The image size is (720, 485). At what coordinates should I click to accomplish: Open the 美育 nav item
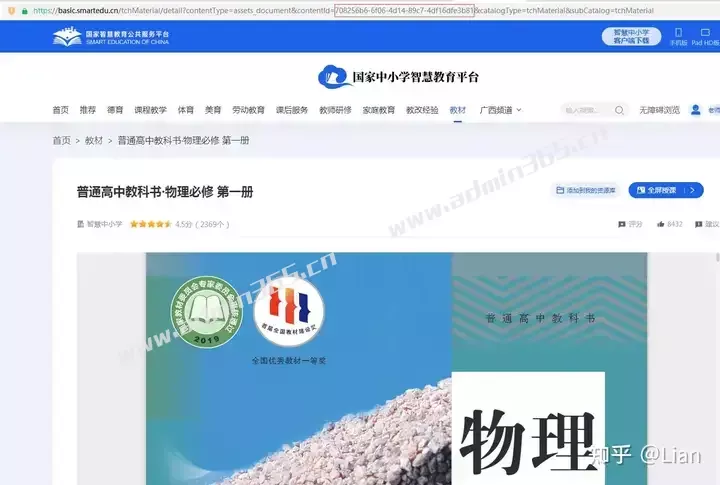(x=213, y=110)
